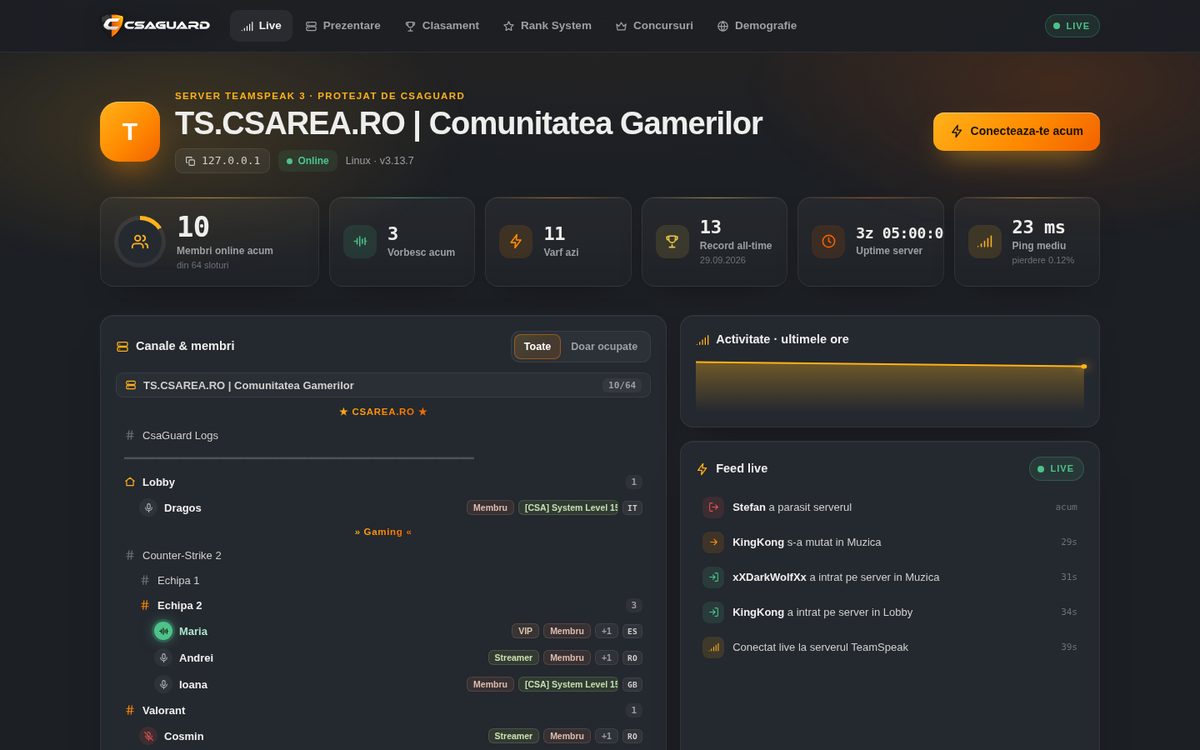Viewport: 1200px width, 750px height.
Task: Click the Feed live lightning icon
Action: point(702,469)
